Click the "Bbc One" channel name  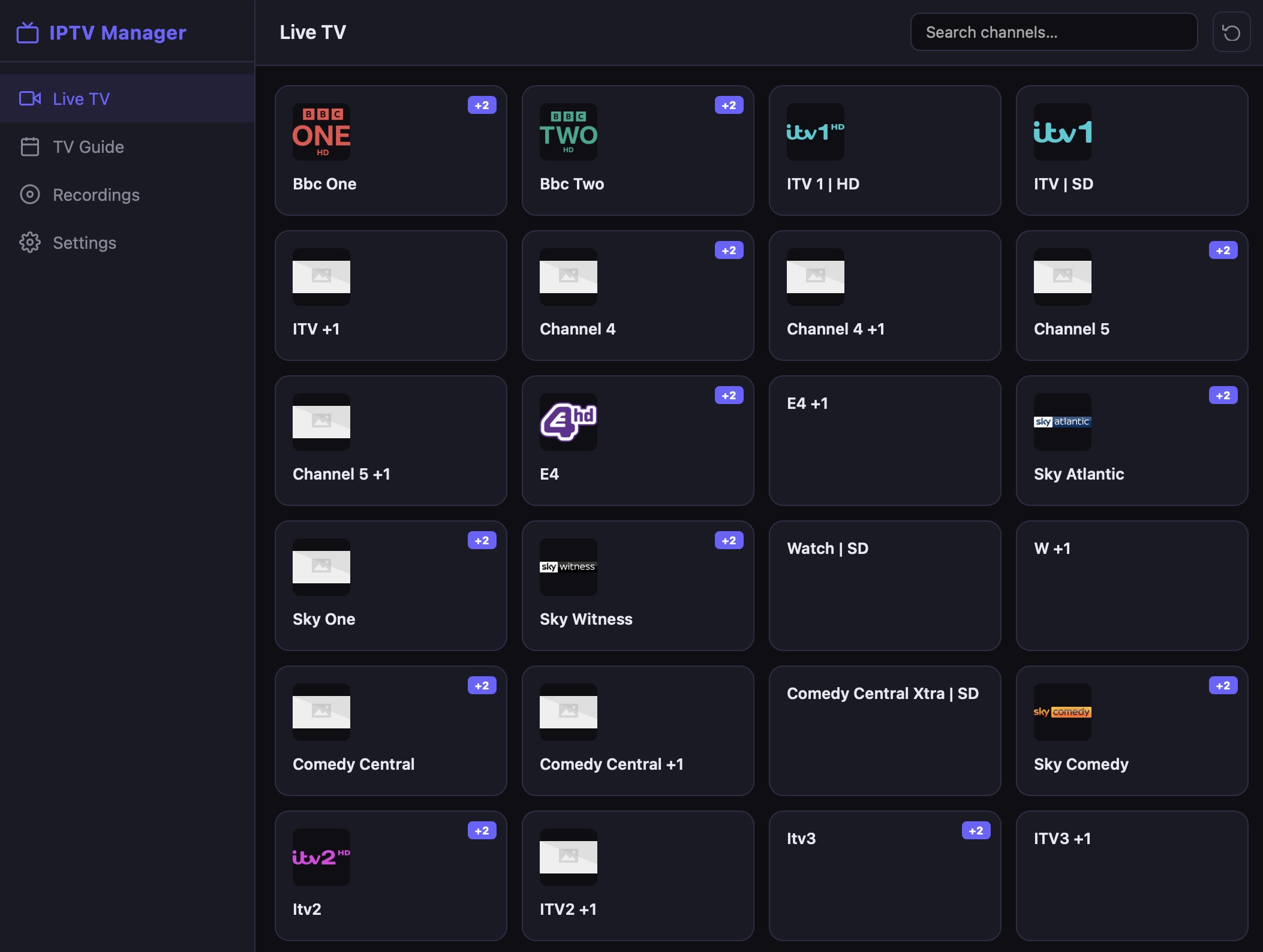(324, 184)
